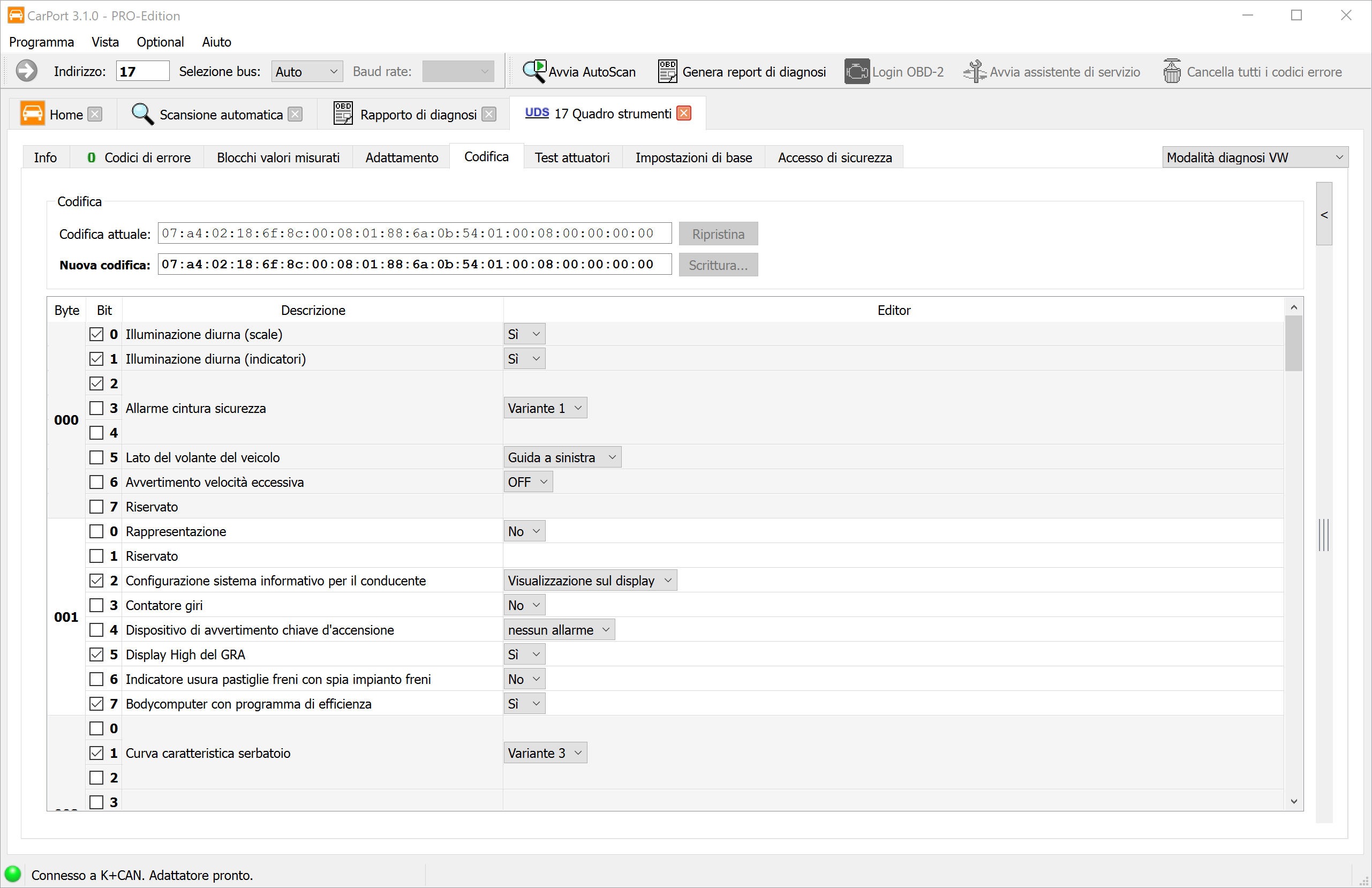Click the Ripristina button
Viewport: 1372px width, 888px height.
pos(718,234)
